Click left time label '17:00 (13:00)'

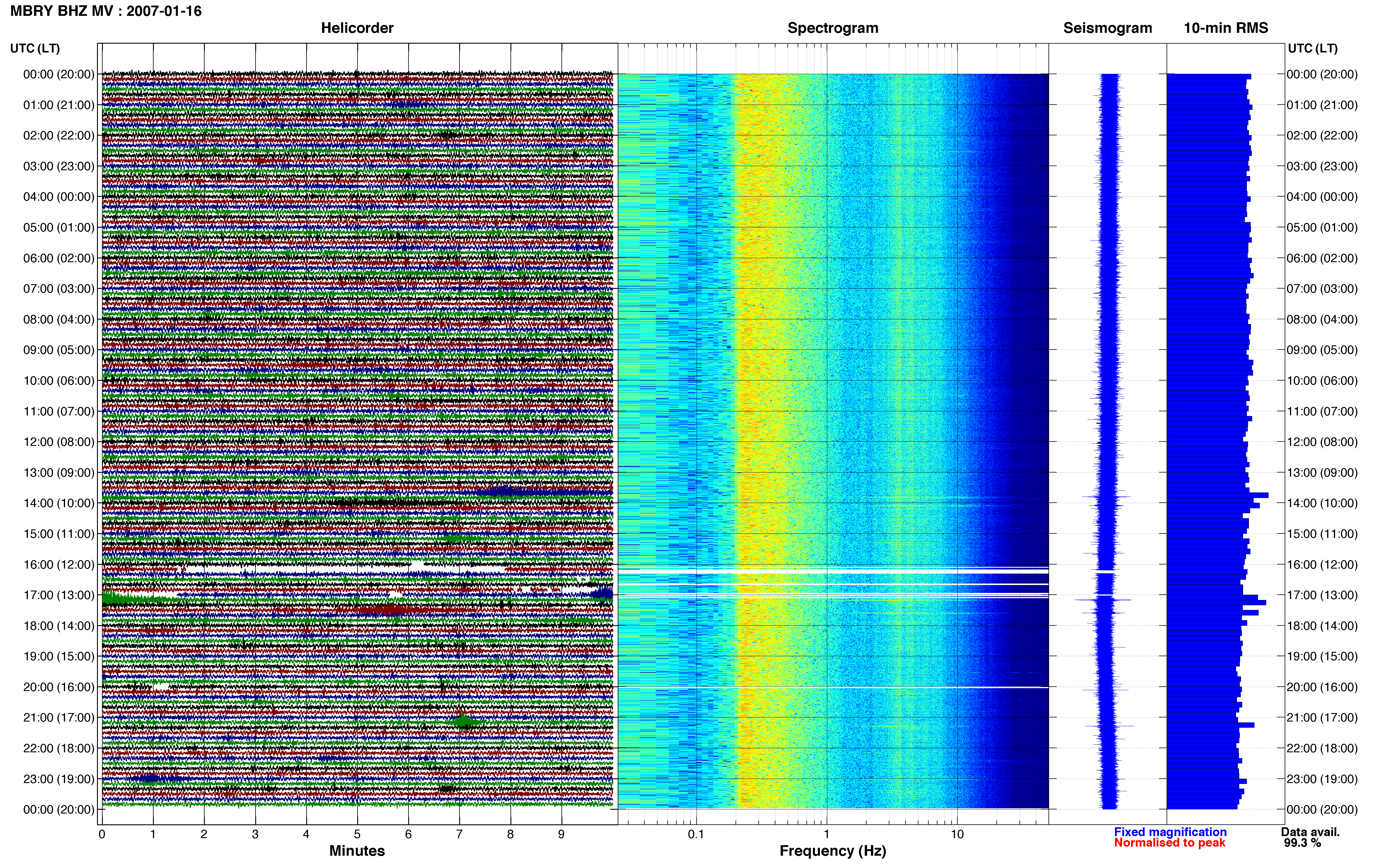(x=59, y=595)
